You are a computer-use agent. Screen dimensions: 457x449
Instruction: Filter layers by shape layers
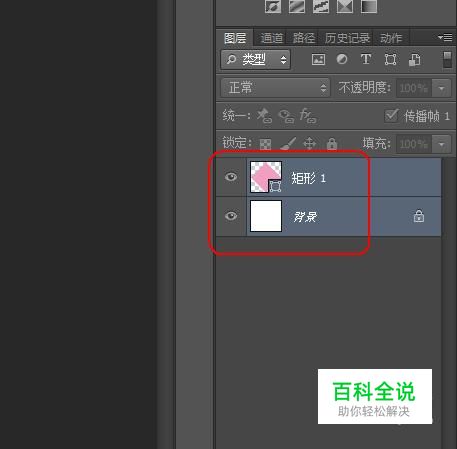pos(390,60)
